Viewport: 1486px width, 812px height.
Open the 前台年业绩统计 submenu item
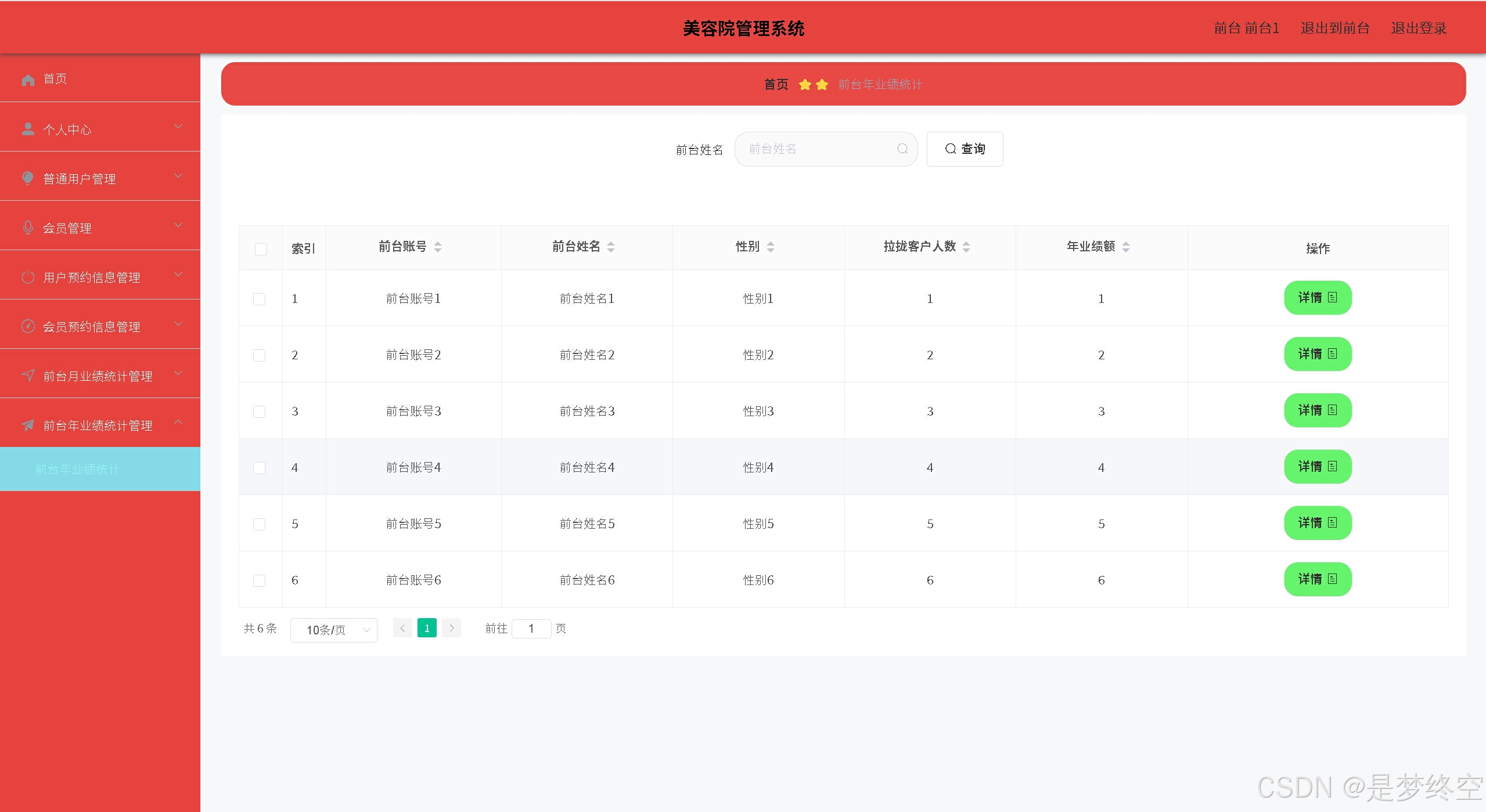pos(77,469)
